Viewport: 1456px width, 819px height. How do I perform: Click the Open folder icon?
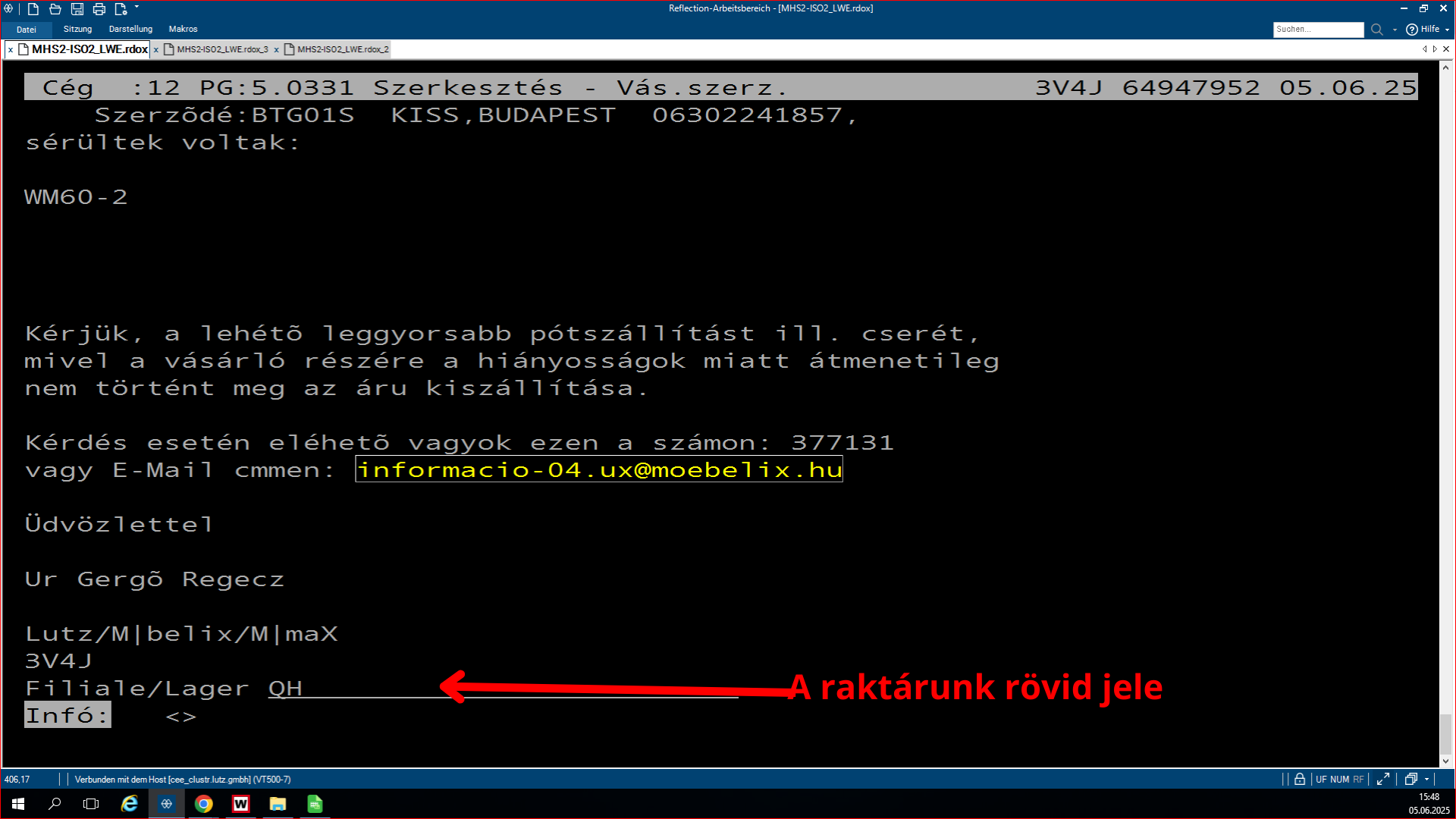click(x=55, y=9)
